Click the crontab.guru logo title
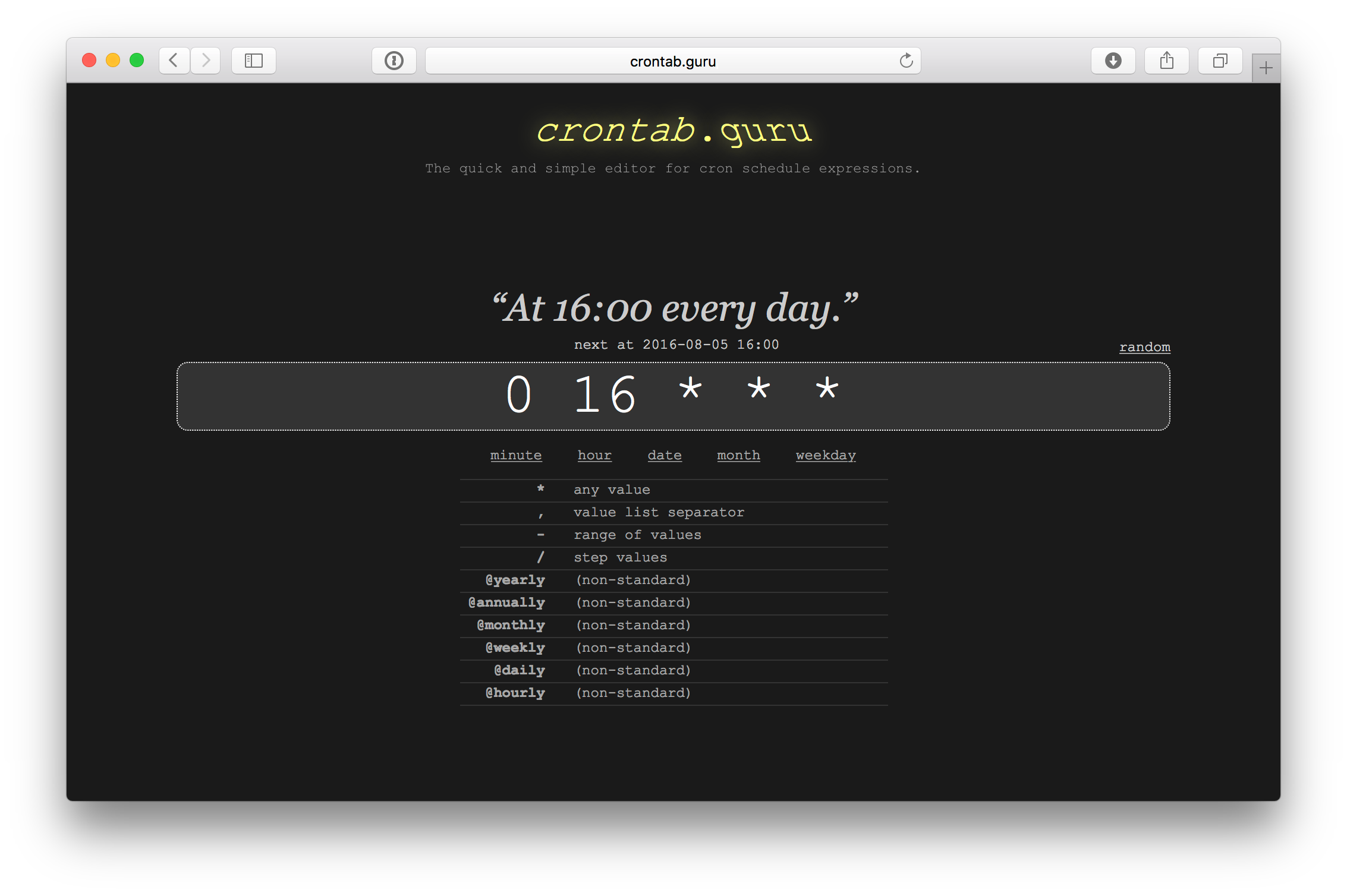1347x896 pixels. pos(673,131)
